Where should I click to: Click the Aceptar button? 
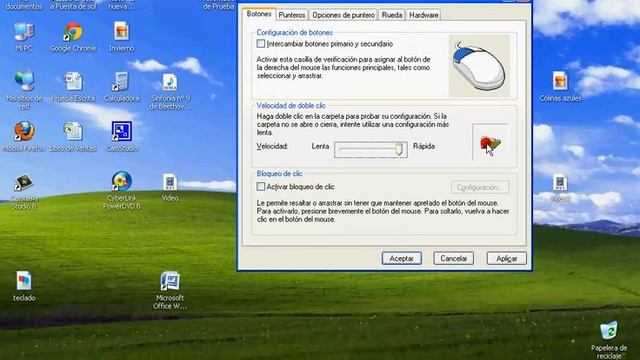(402, 258)
